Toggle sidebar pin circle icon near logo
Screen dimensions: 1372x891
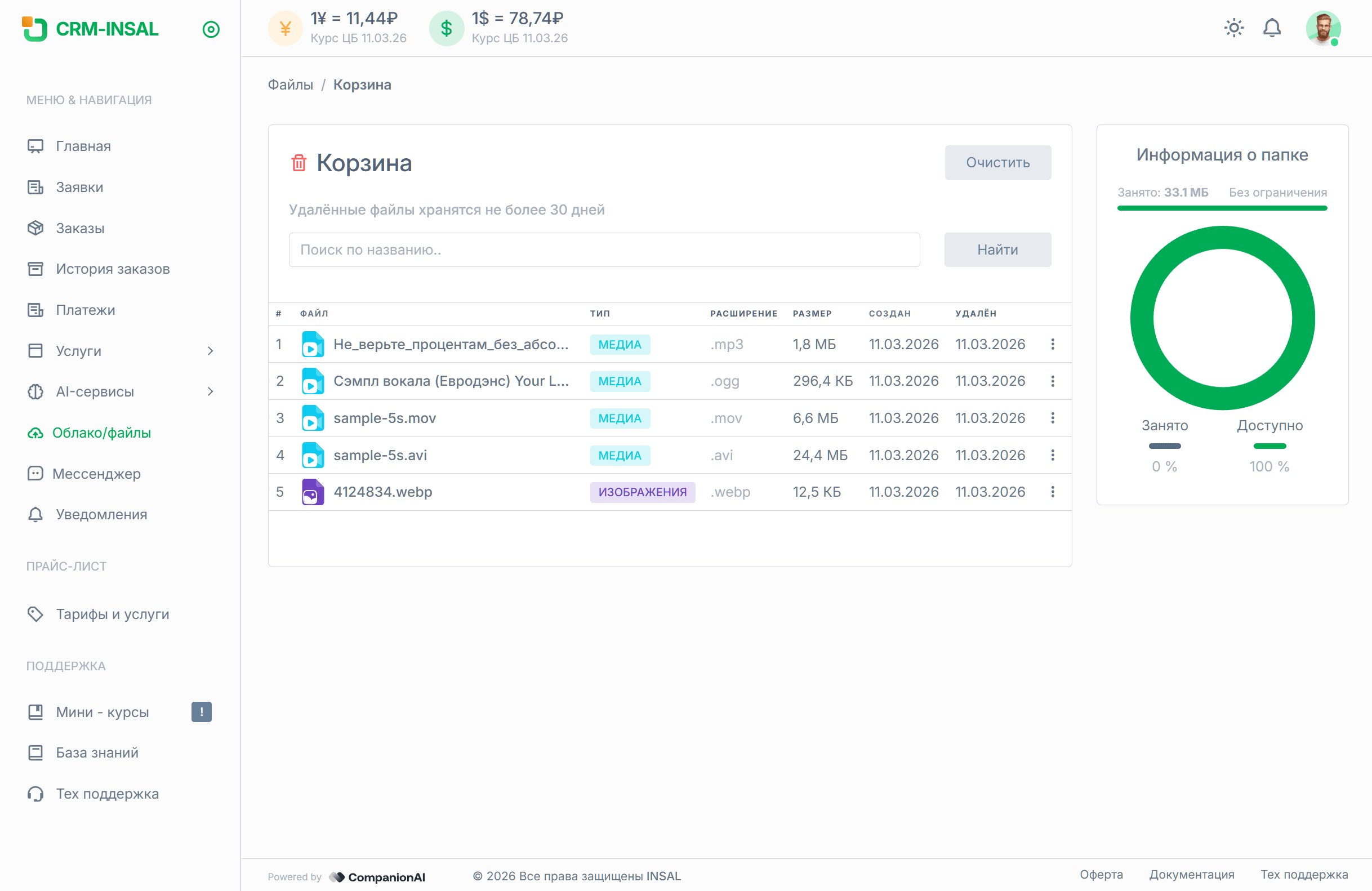click(x=211, y=29)
